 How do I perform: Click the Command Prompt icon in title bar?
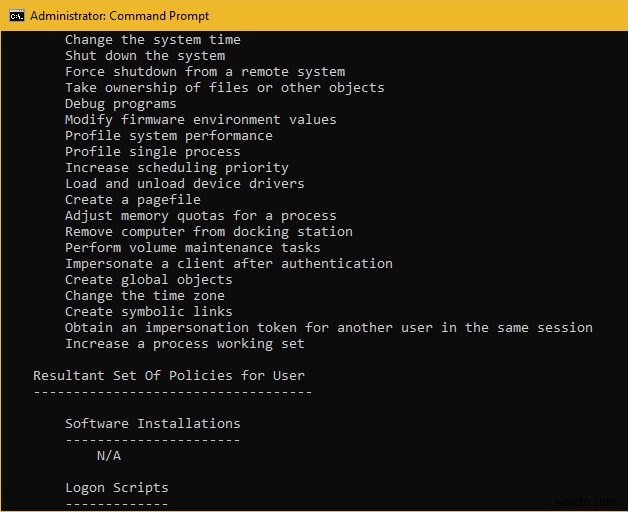point(16,16)
